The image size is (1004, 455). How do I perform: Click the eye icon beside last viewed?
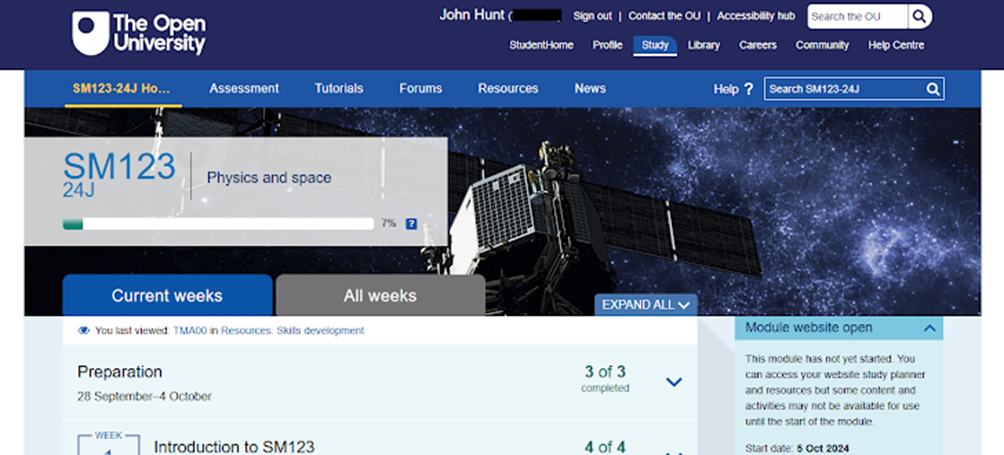83,331
